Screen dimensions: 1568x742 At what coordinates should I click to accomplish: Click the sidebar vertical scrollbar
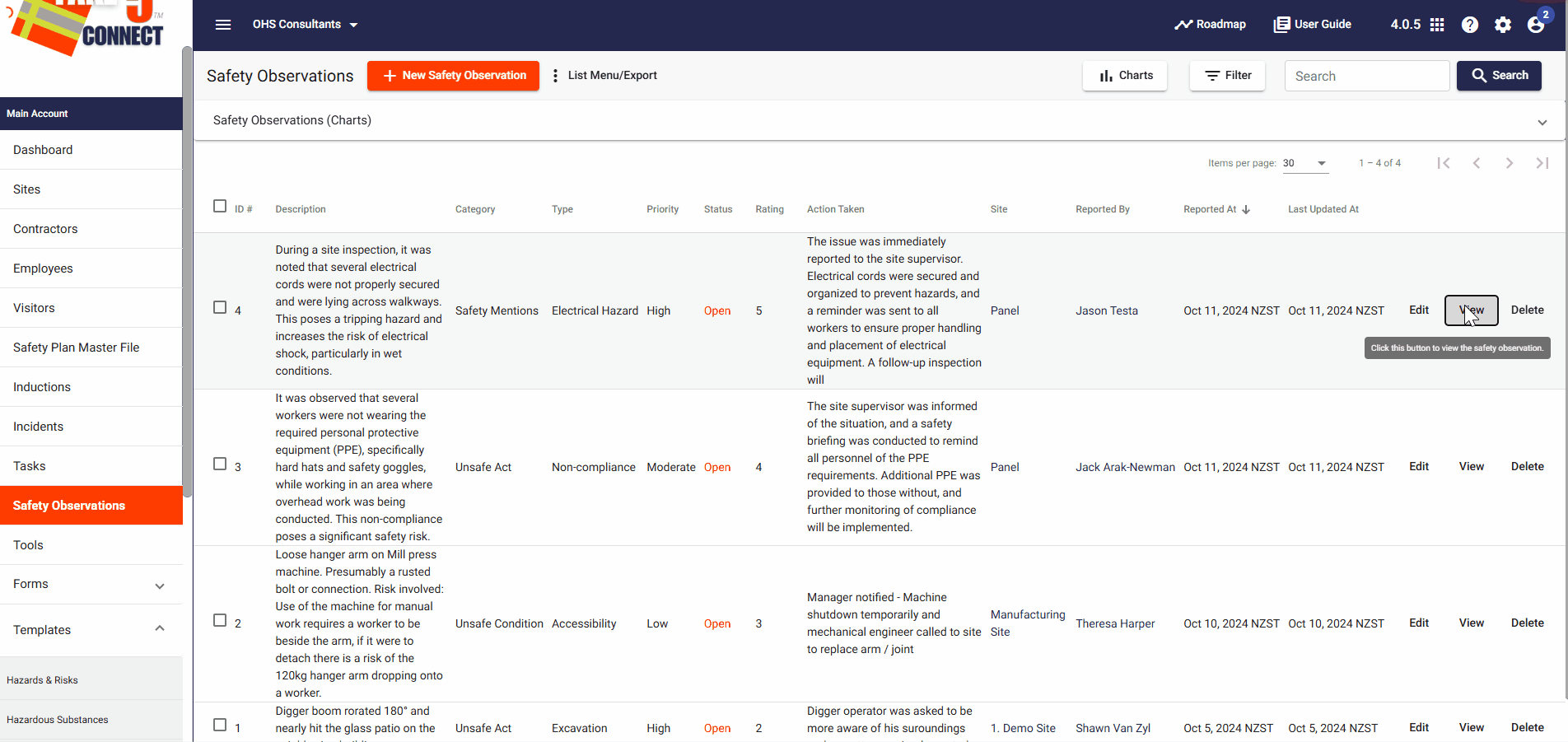pos(188,272)
